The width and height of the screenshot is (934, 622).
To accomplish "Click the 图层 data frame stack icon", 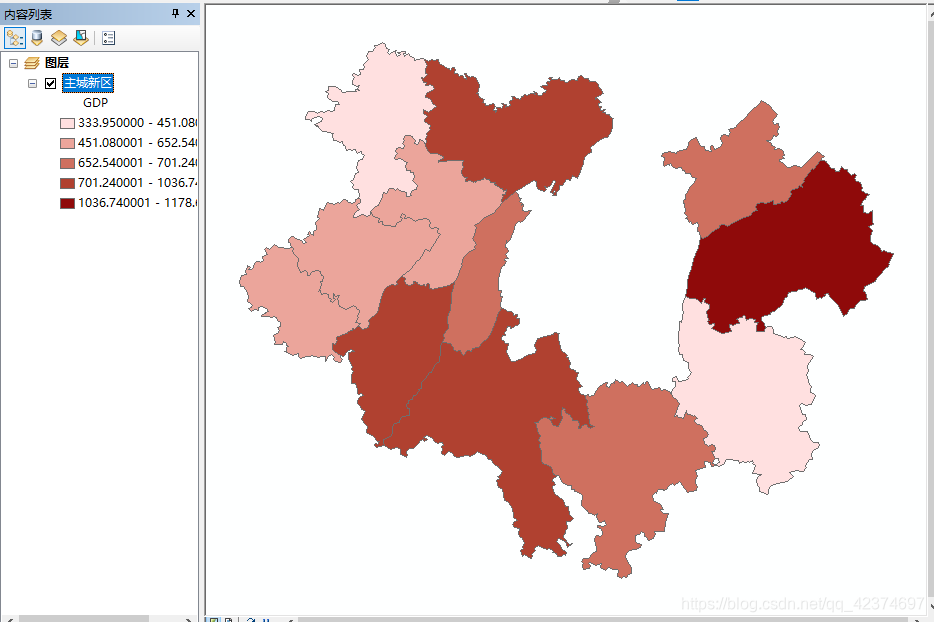I will pyautogui.click(x=32, y=63).
